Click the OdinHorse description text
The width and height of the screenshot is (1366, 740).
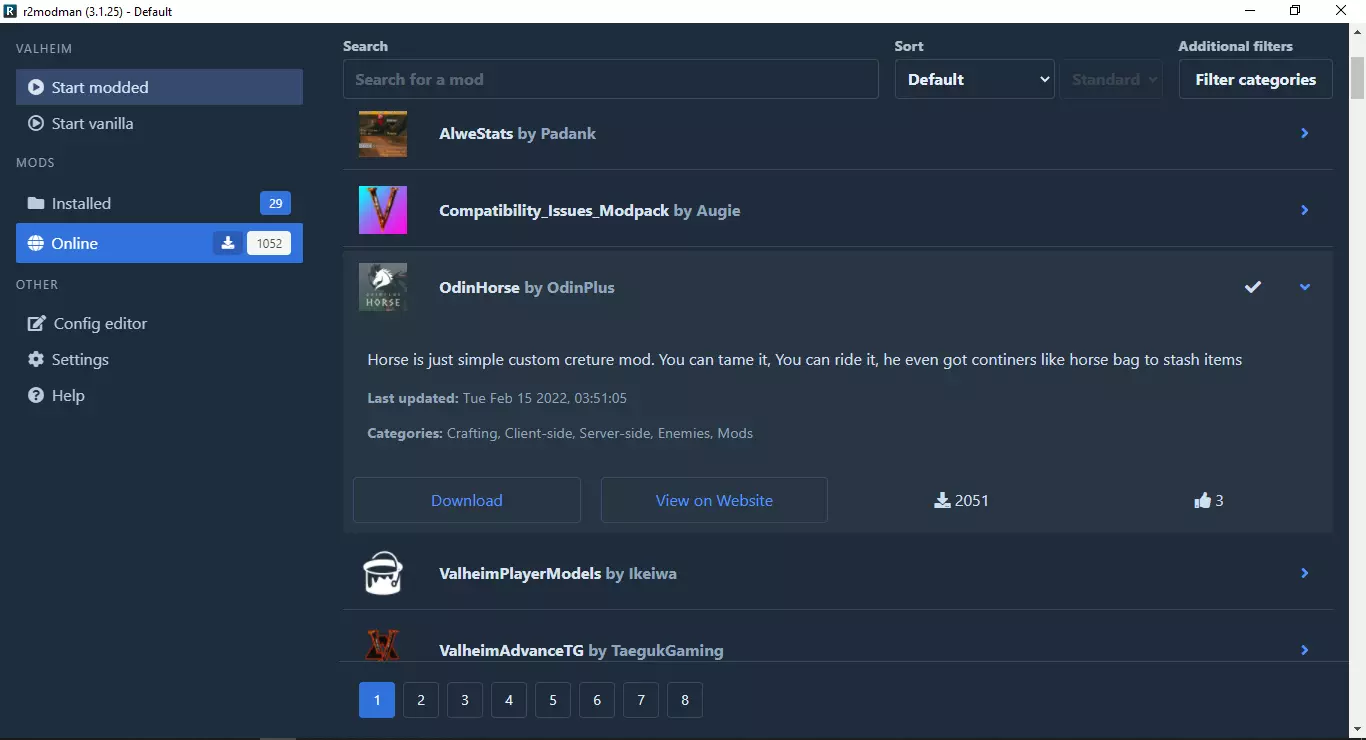click(805, 360)
